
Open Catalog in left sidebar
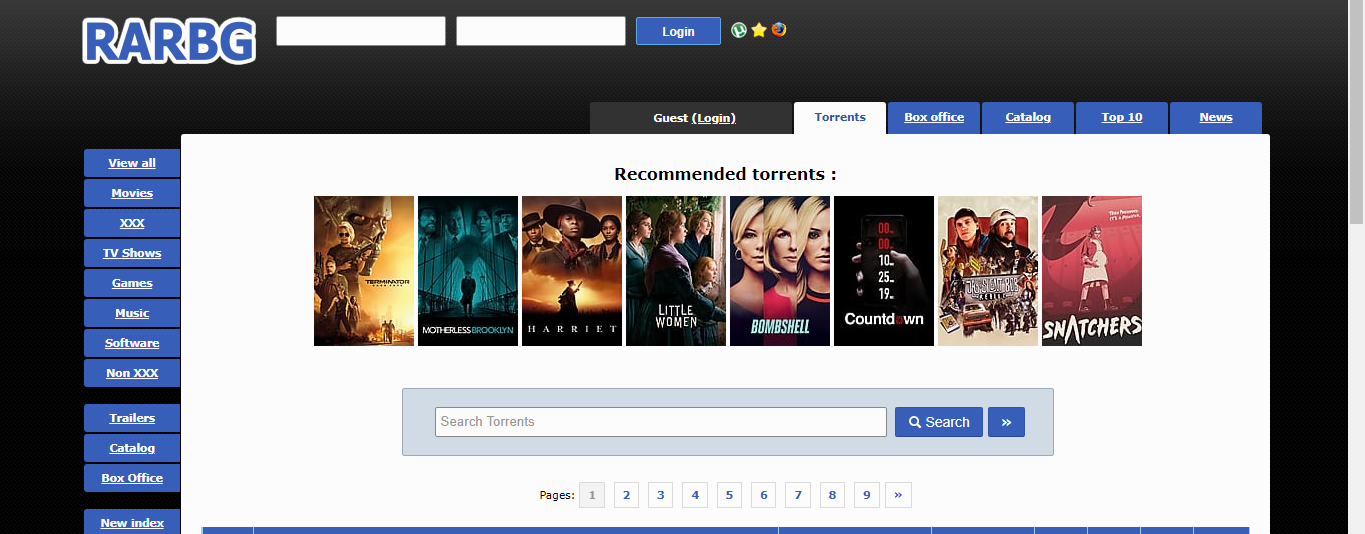132,448
